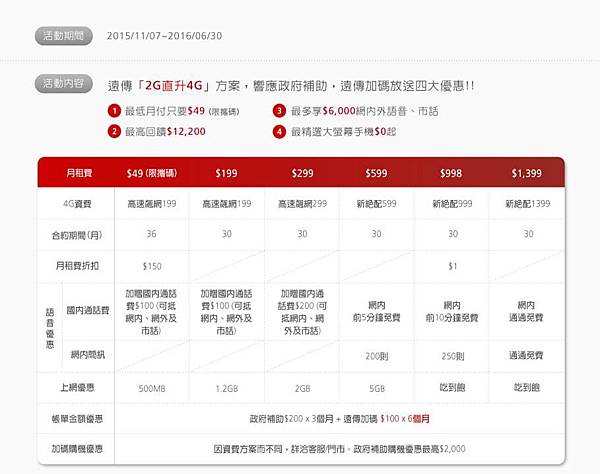Viewport: 600px width, 474px height.
Task: Click the 新絕配1399 cell
Action: [528, 204]
